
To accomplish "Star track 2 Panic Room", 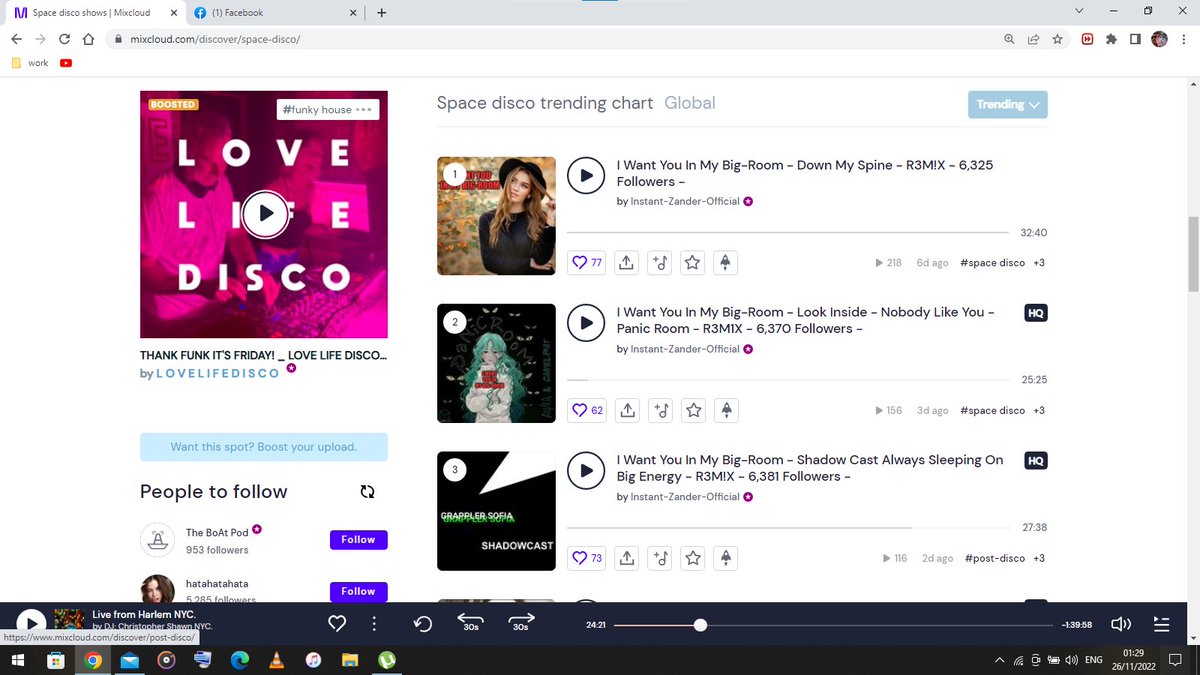I will [x=692, y=410].
